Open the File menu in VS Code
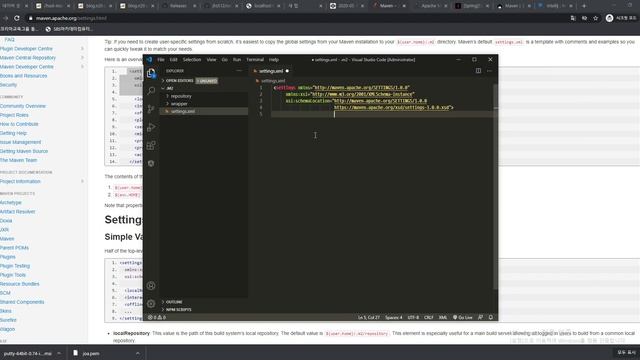The image size is (640, 360). pyautogui.click(x=161, y=60)
